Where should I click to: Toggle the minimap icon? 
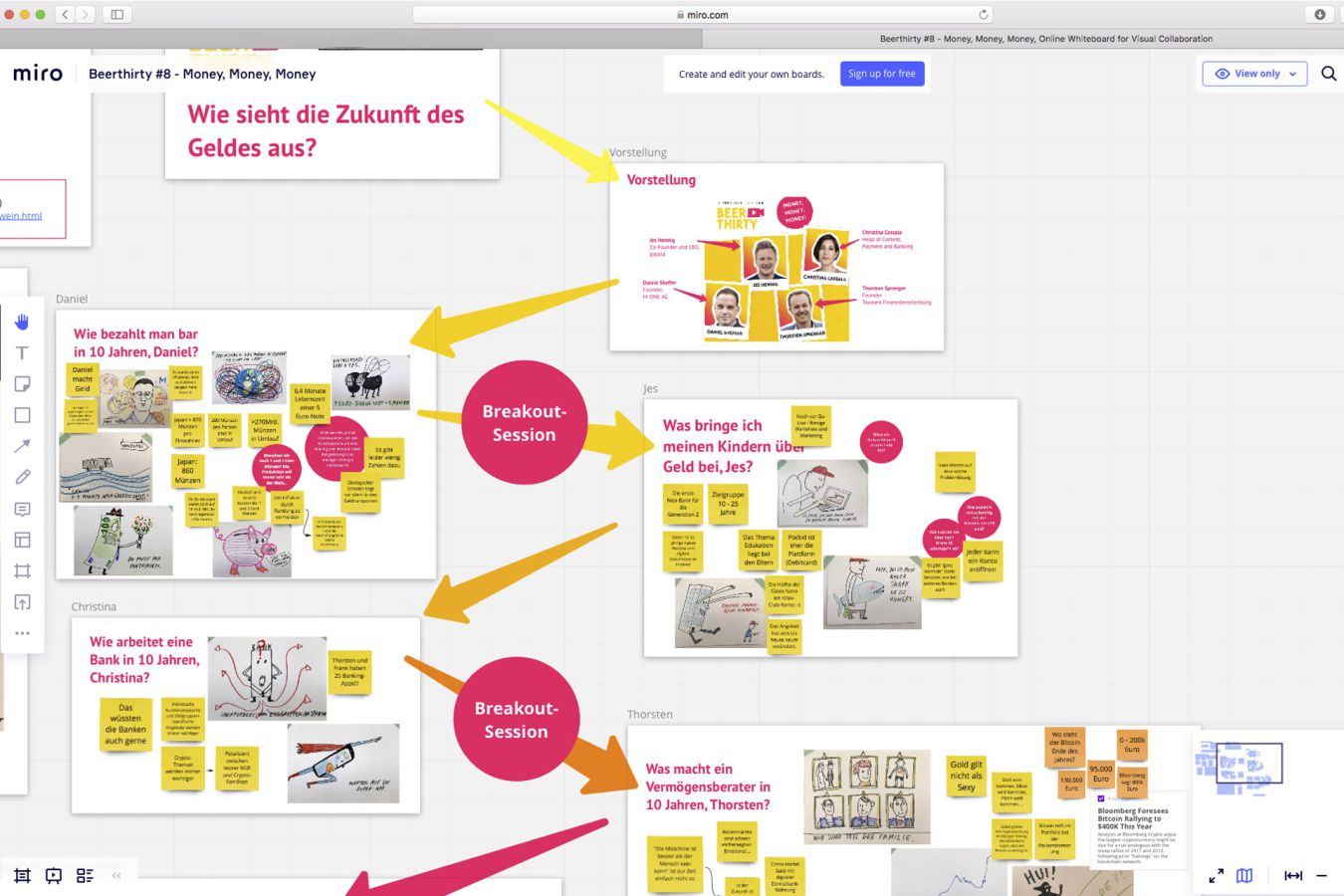[1244, 876]
